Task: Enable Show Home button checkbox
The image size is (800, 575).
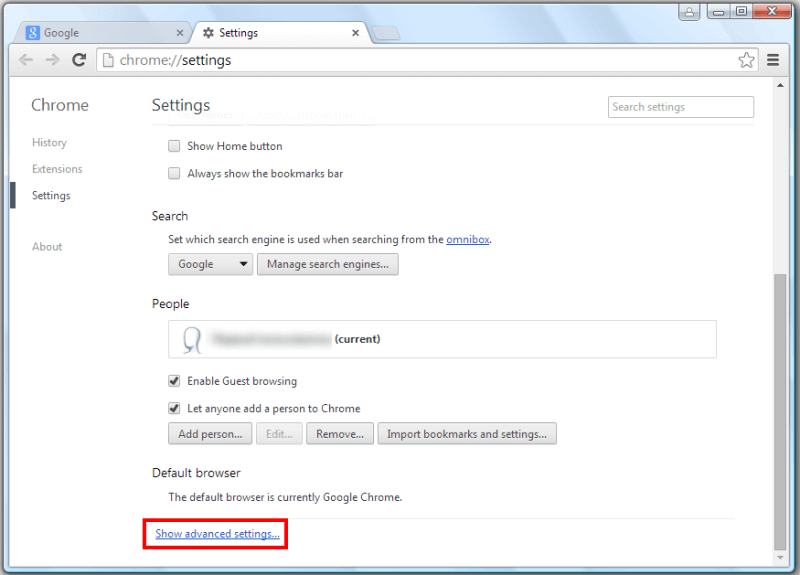Action: click(x=174, y=146)
